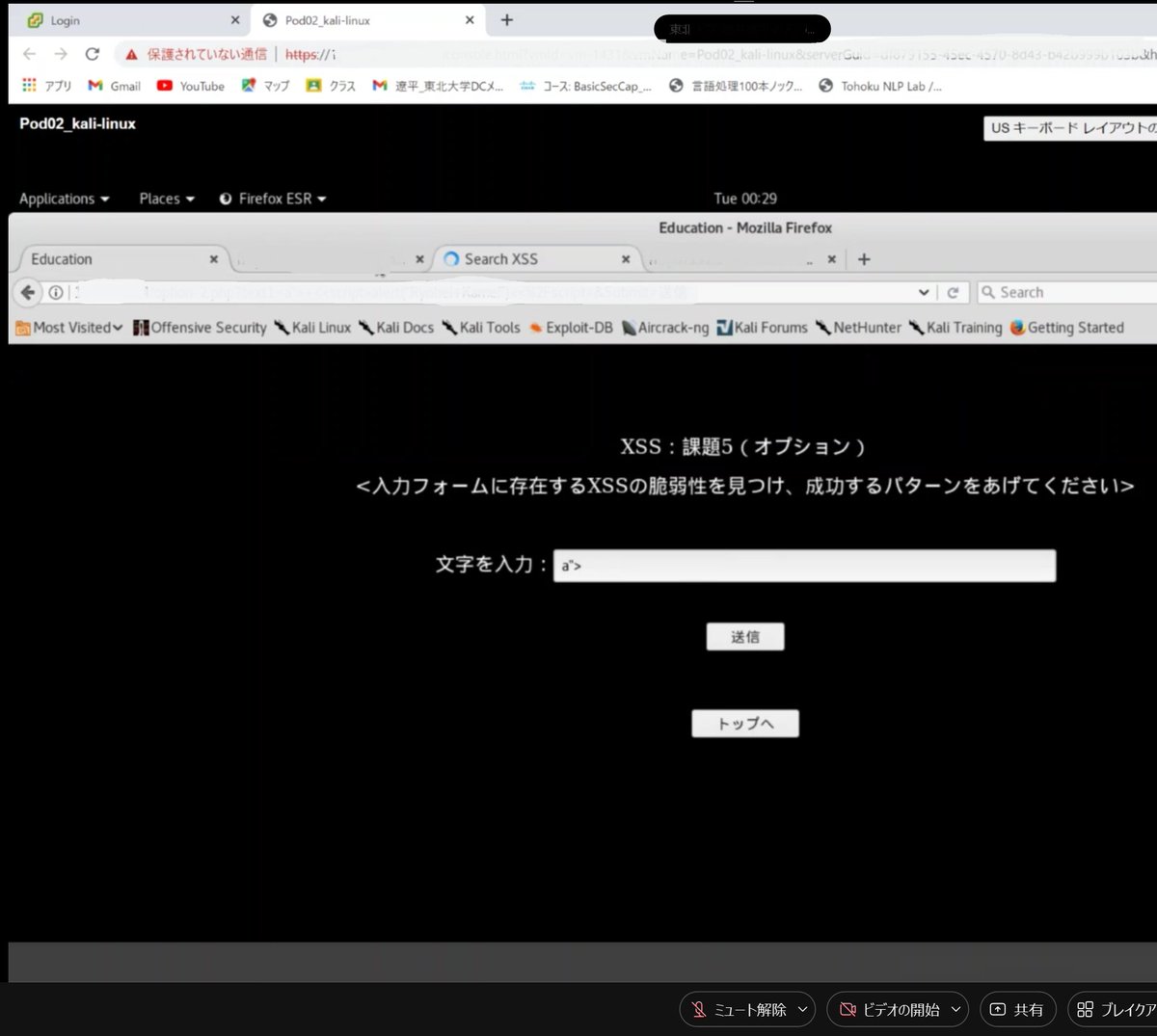
Task: Open Tohoku NLP Lab bookmark
Action: 880,86
